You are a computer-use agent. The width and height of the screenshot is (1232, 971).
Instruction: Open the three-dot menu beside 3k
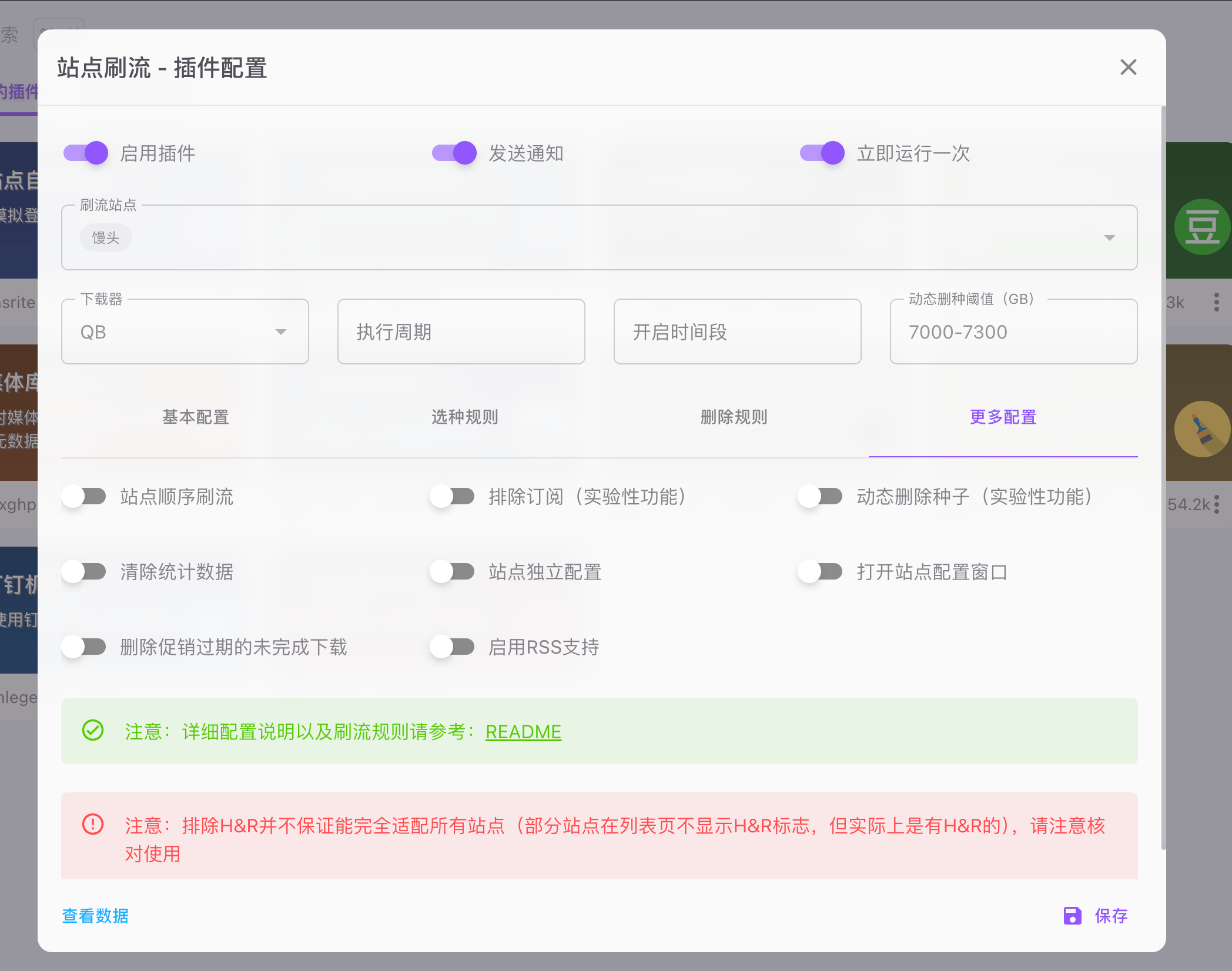point(1216,302)
